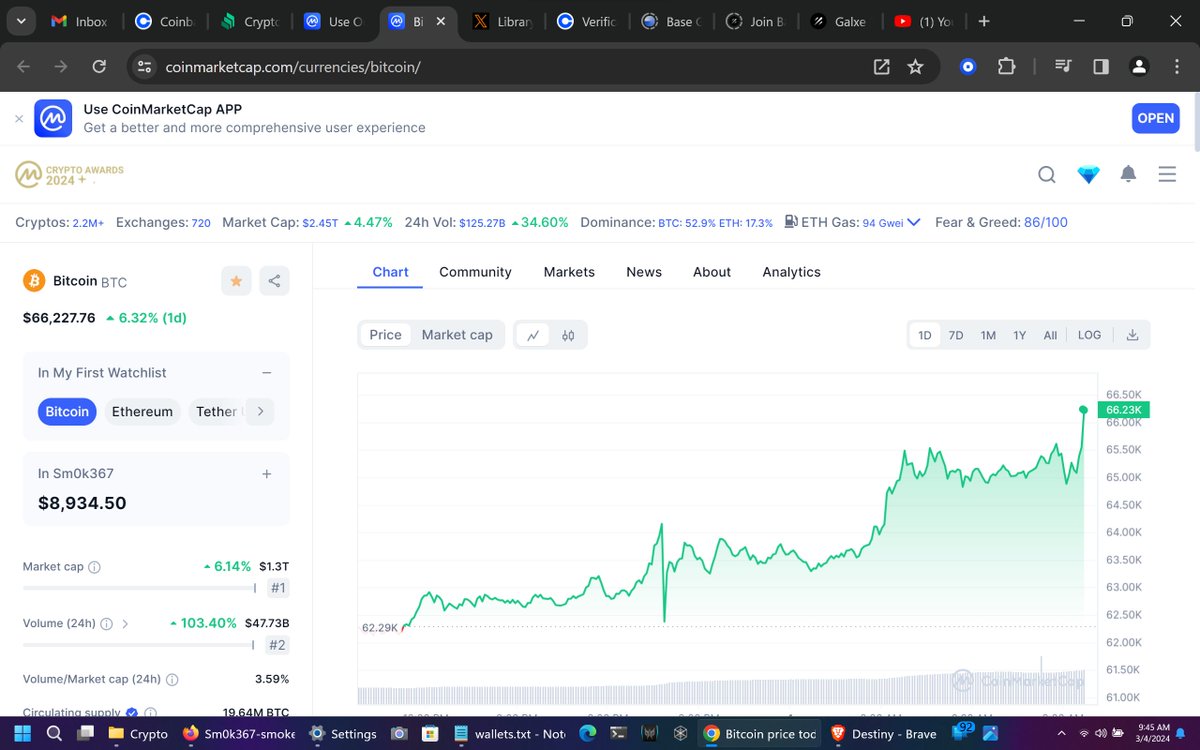The width and height of the screenshot is (1200, 750).
Task: Select the line chart view icon
Action: (533, 335)
